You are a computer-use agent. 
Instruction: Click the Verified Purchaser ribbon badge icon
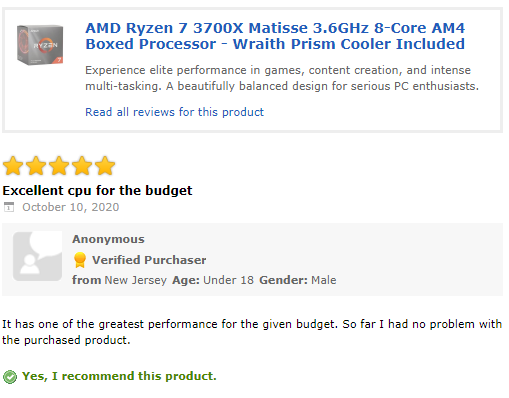pos(80,260)
